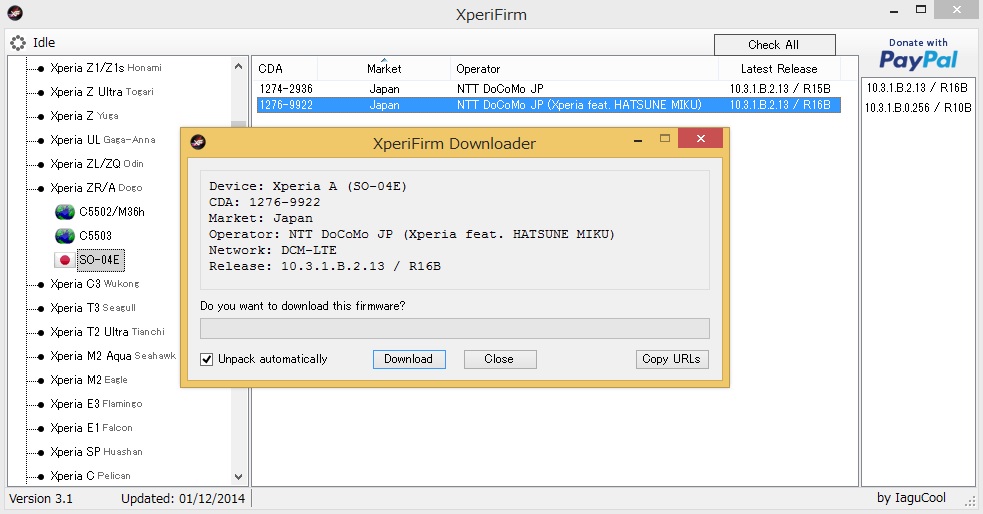Expand the Xperia C3 Wukong node
This screenshot has width=983, height=514.
click(x=41, y=284)
